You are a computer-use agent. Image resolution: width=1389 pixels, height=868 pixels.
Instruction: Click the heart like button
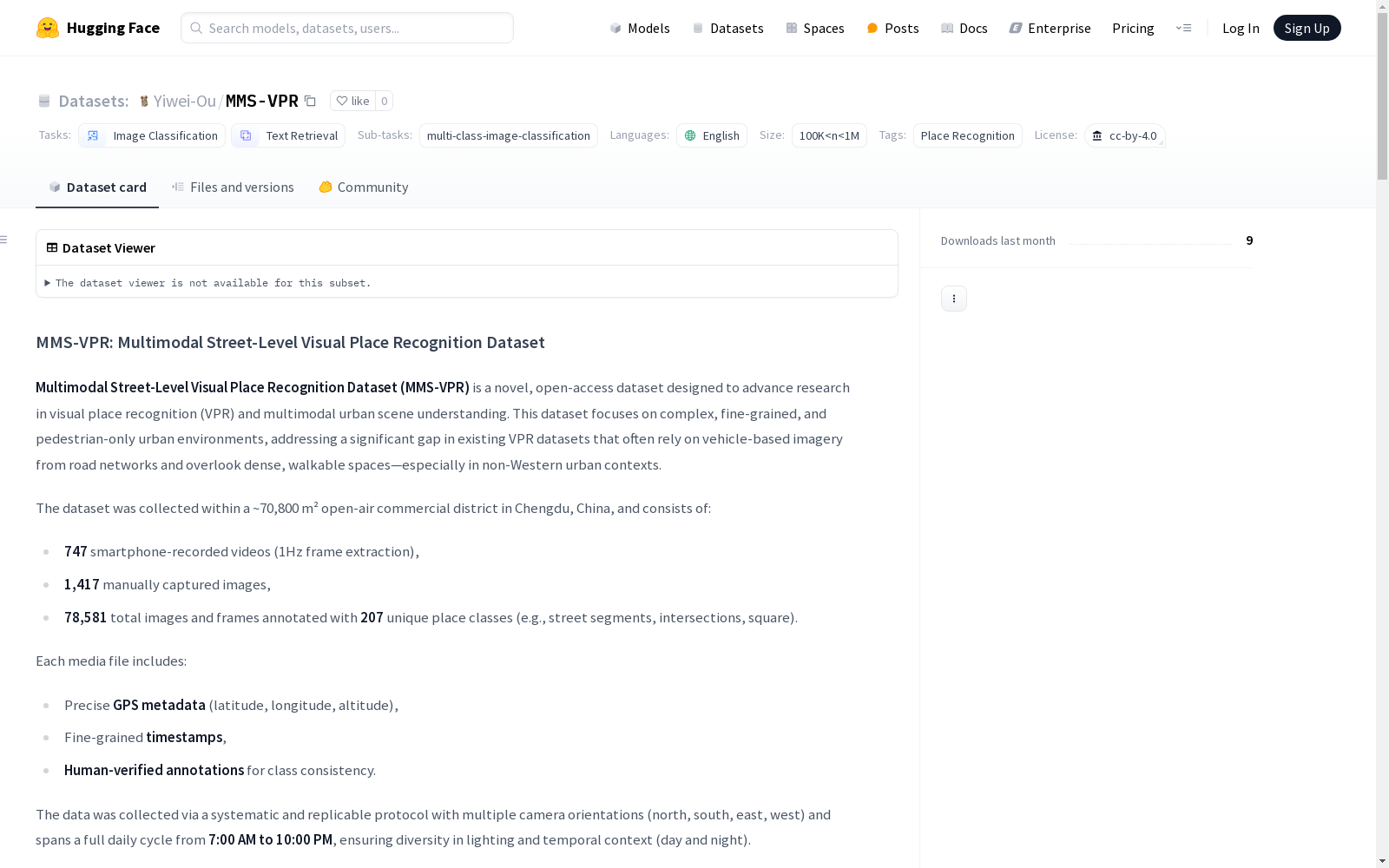coord(352,101)
